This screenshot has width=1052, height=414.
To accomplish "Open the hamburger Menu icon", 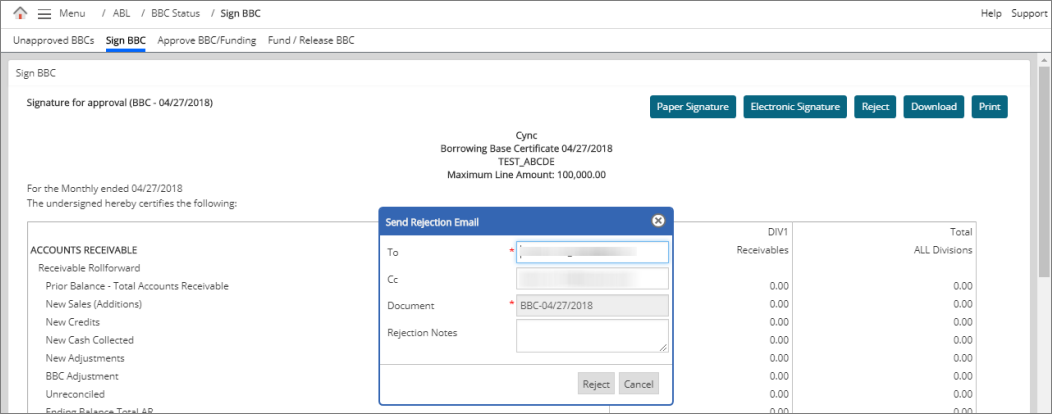I will pos(44,13).
